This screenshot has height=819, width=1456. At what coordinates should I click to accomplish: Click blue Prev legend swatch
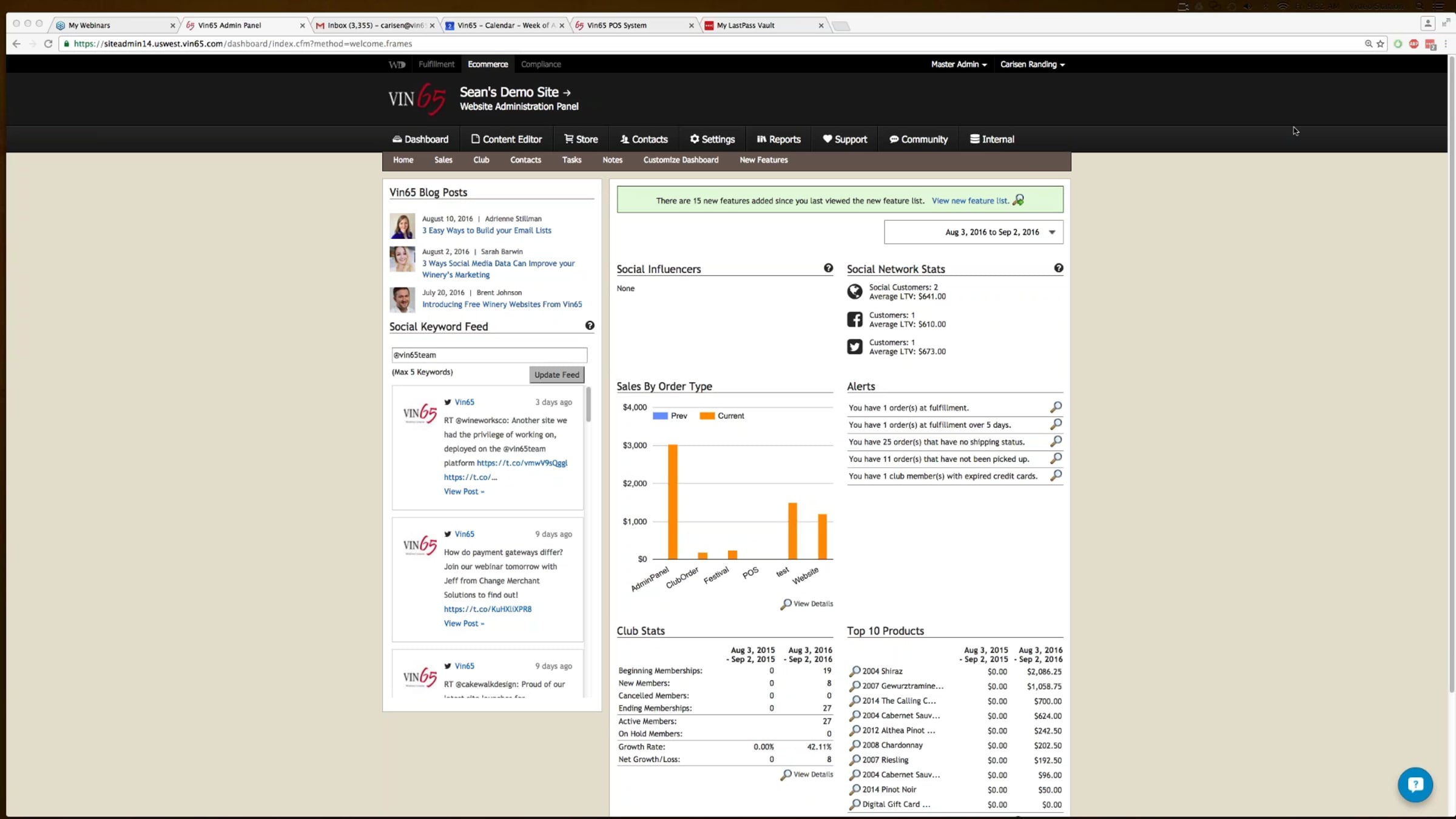click(660, 416)
